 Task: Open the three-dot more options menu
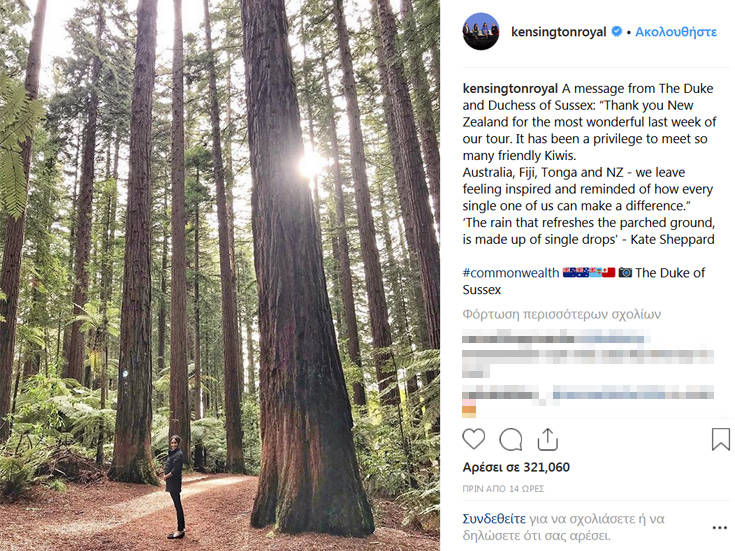(x=720, y=527)
